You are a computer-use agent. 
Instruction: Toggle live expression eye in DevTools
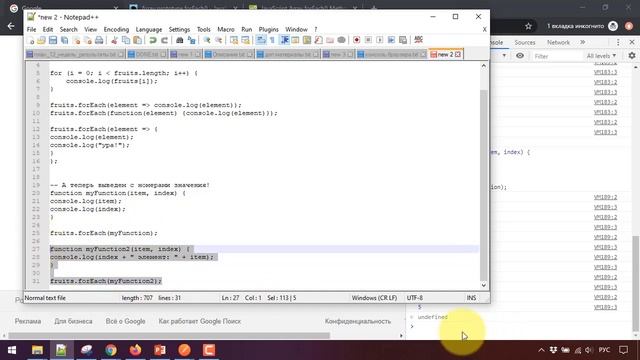pyautogui.click(x=520, y=56)
